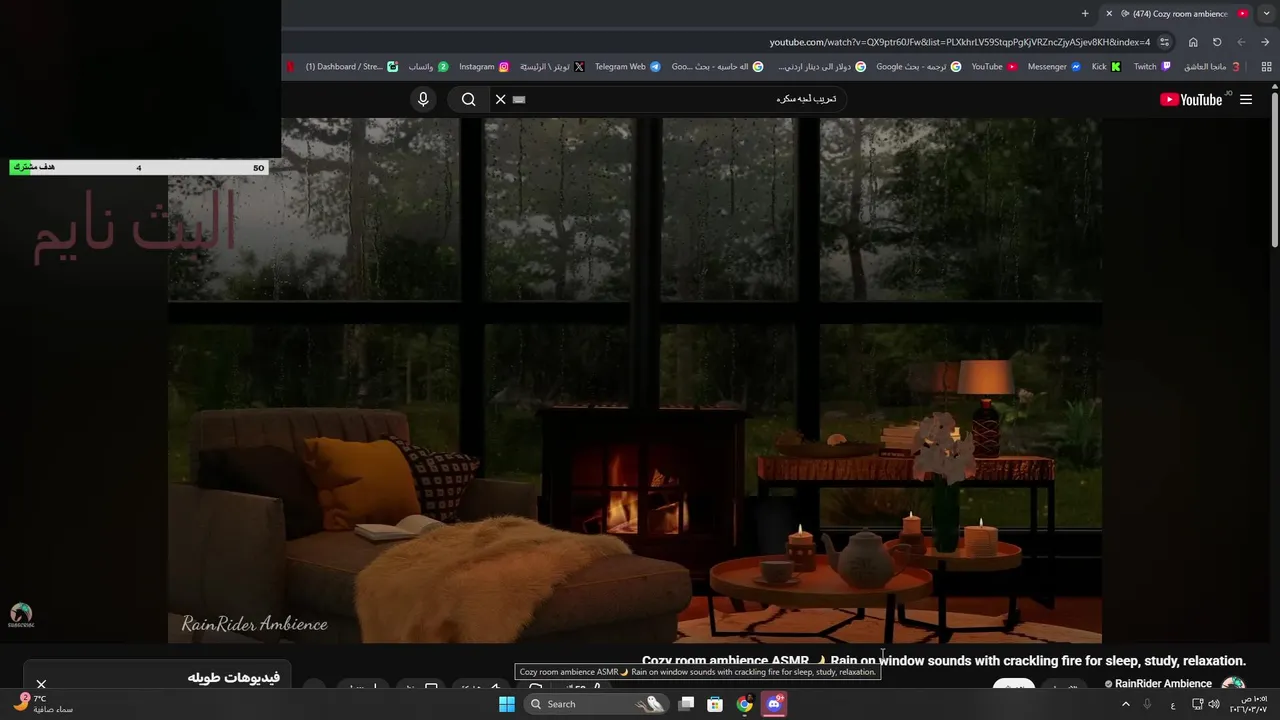Open the weather widget showing 7°C
This screenshot has height=720, width=1280.
tap(42, 704)
